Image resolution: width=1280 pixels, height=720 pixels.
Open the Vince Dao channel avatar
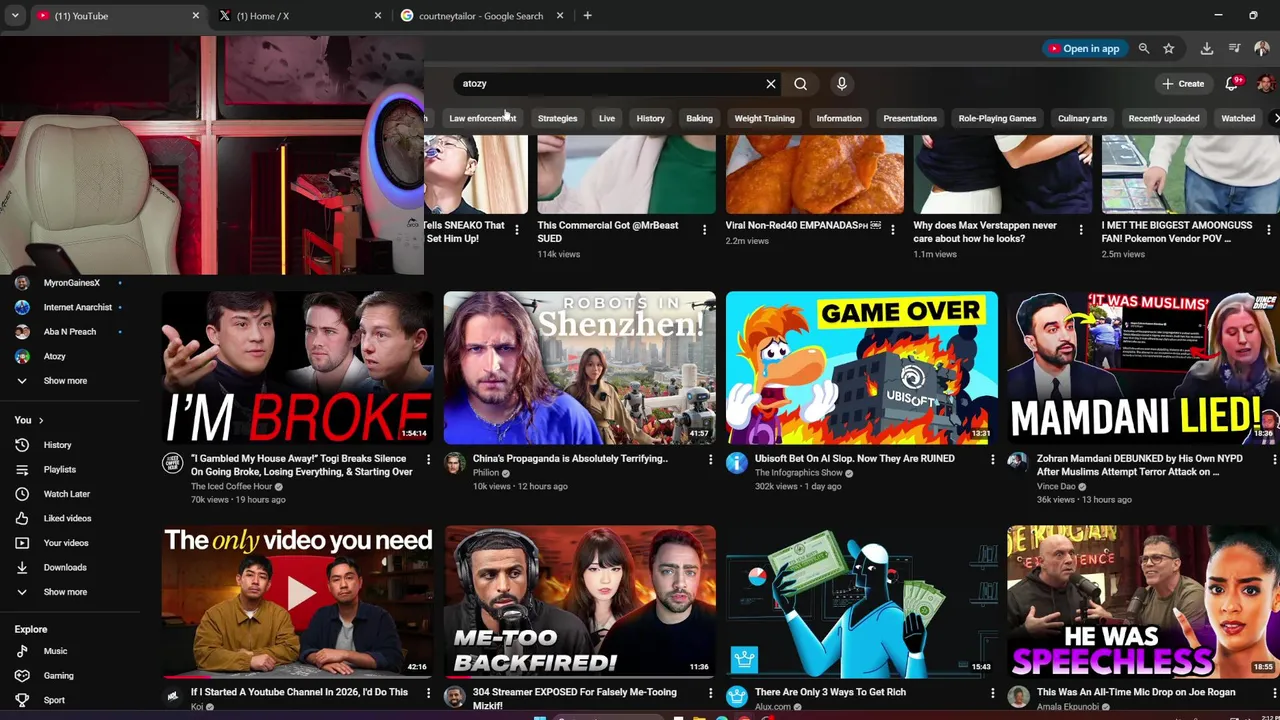(x=1018, y=462)
